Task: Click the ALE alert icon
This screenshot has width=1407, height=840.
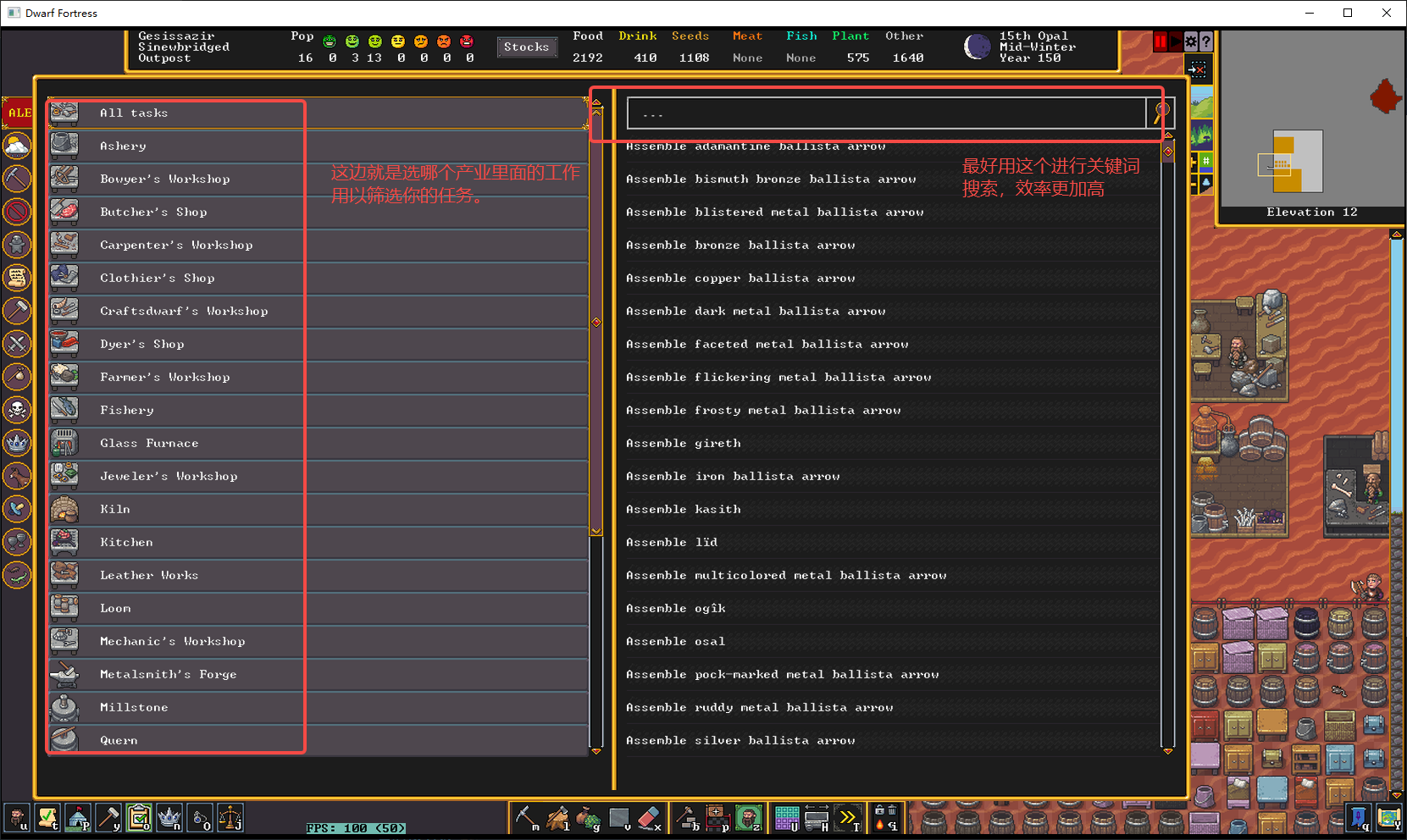Action: point(18,113)
